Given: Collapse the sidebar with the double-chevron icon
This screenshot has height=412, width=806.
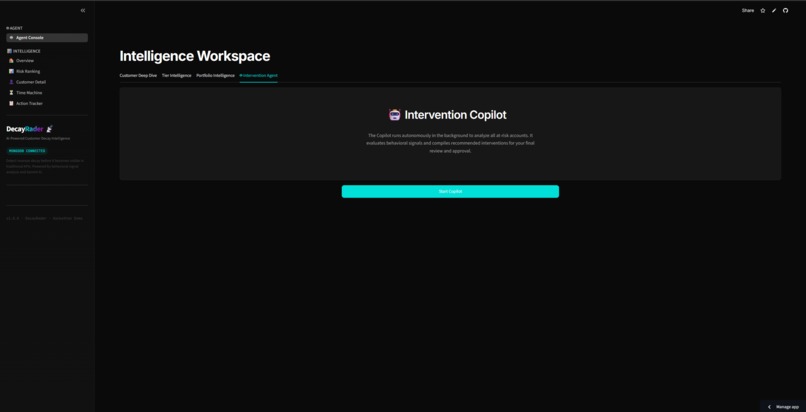Looking at the screenshot, I should tap(83, 10).
